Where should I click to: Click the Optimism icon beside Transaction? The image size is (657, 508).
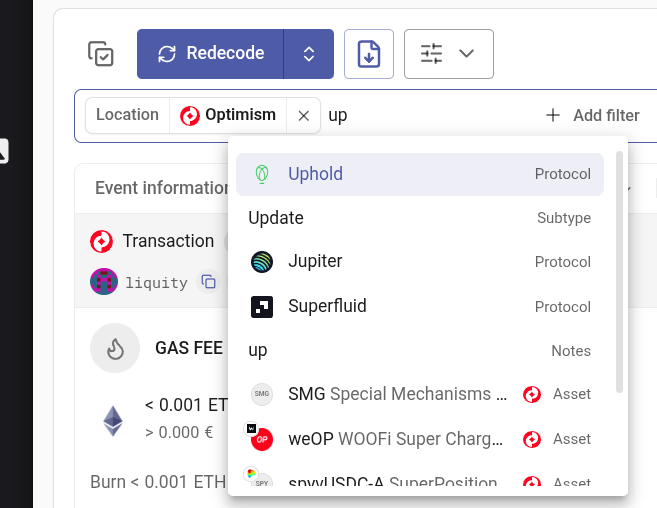pos(101,241)
